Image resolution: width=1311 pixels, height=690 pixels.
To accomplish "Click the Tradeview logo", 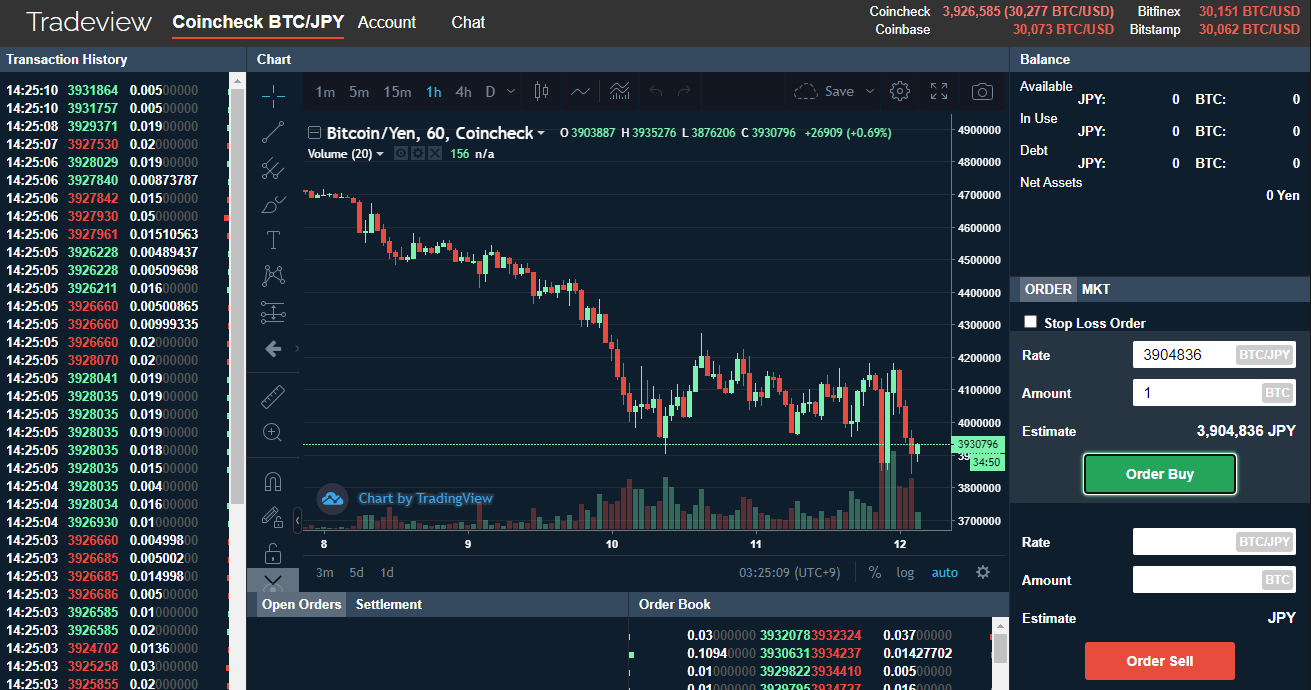I will [89, 22].
